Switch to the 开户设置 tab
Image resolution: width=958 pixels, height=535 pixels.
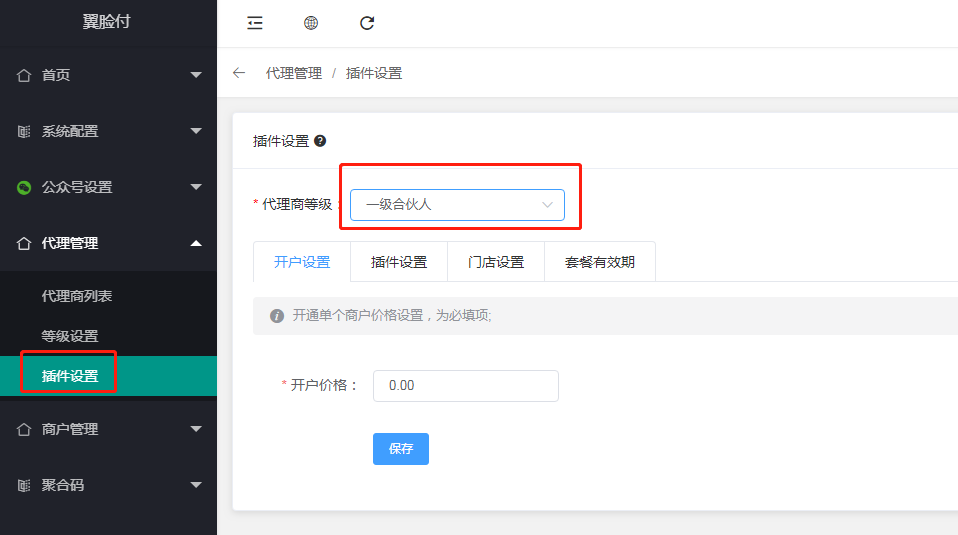click(x=302, y=262)
